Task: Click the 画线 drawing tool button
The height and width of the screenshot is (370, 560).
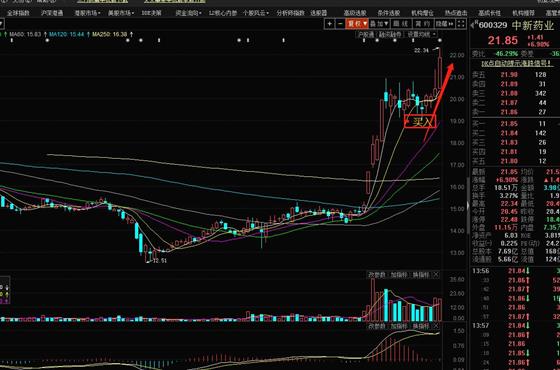Action: tap(401, 24)
